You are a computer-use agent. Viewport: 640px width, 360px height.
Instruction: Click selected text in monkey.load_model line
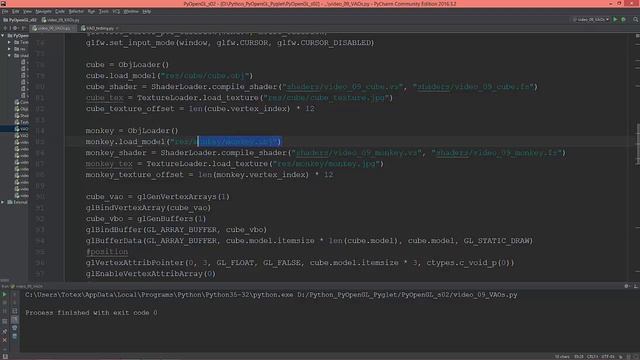click(x=239, y=142)
